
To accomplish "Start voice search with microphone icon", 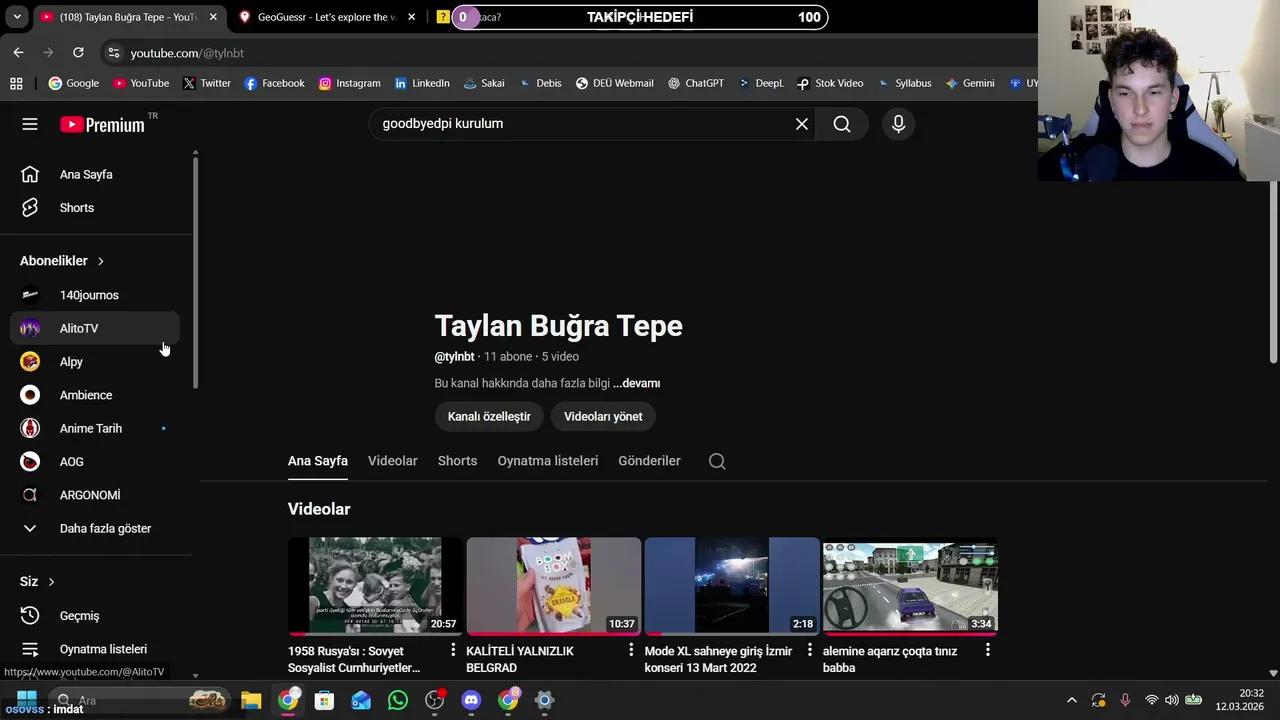I will (898, 124).
